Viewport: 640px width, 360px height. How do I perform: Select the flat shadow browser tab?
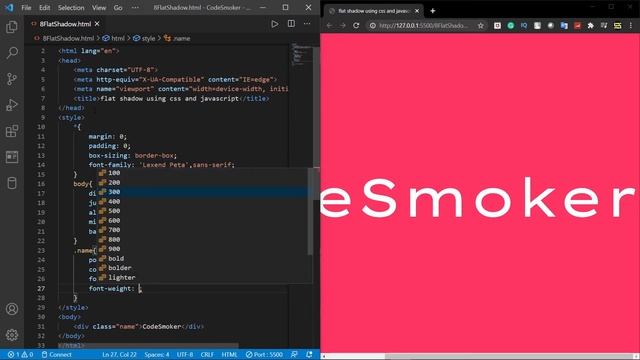coord(373,11)
